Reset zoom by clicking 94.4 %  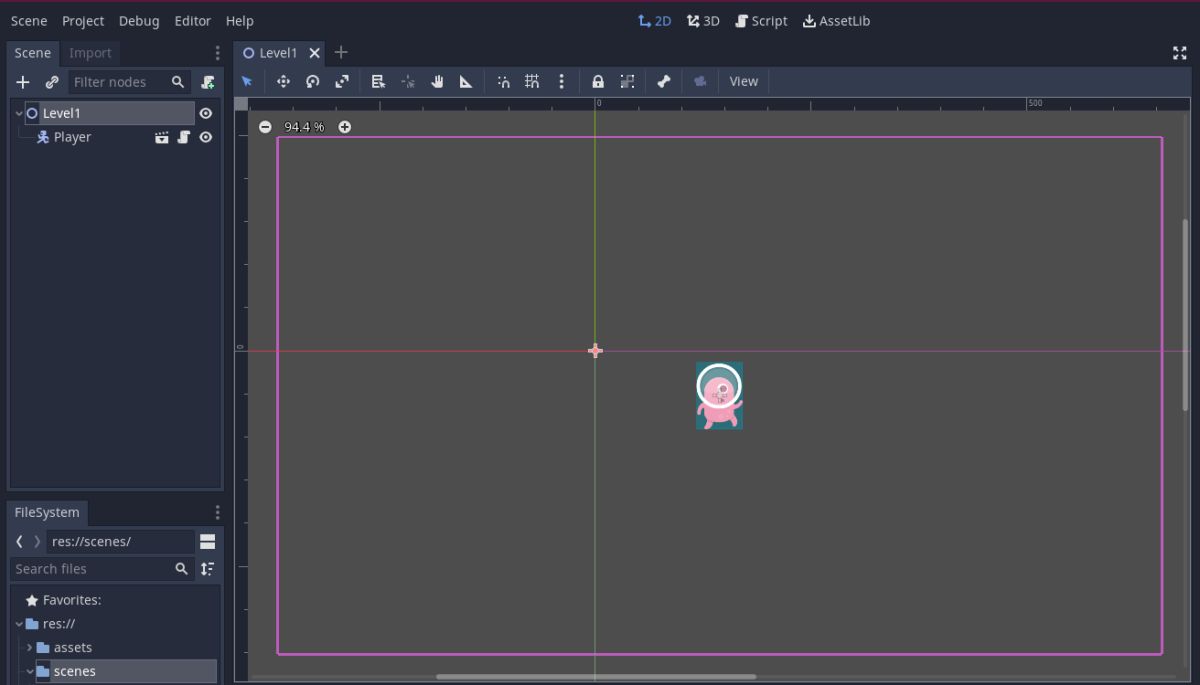tap(304, 127)
